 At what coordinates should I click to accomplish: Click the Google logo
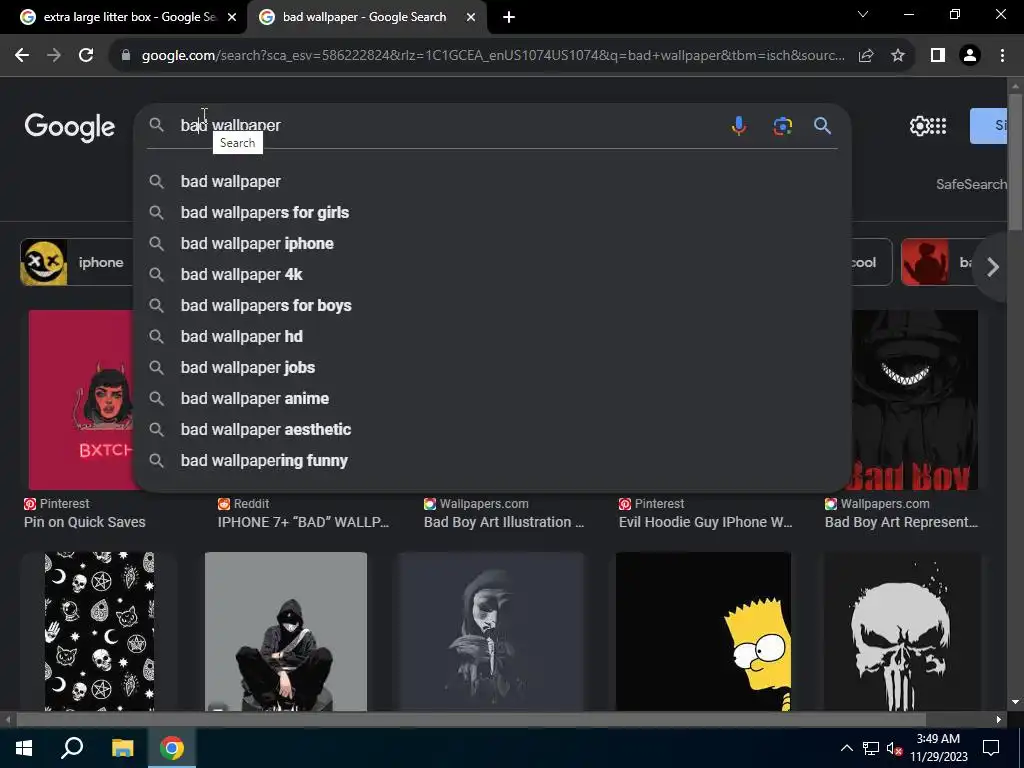tap(69, 127)
